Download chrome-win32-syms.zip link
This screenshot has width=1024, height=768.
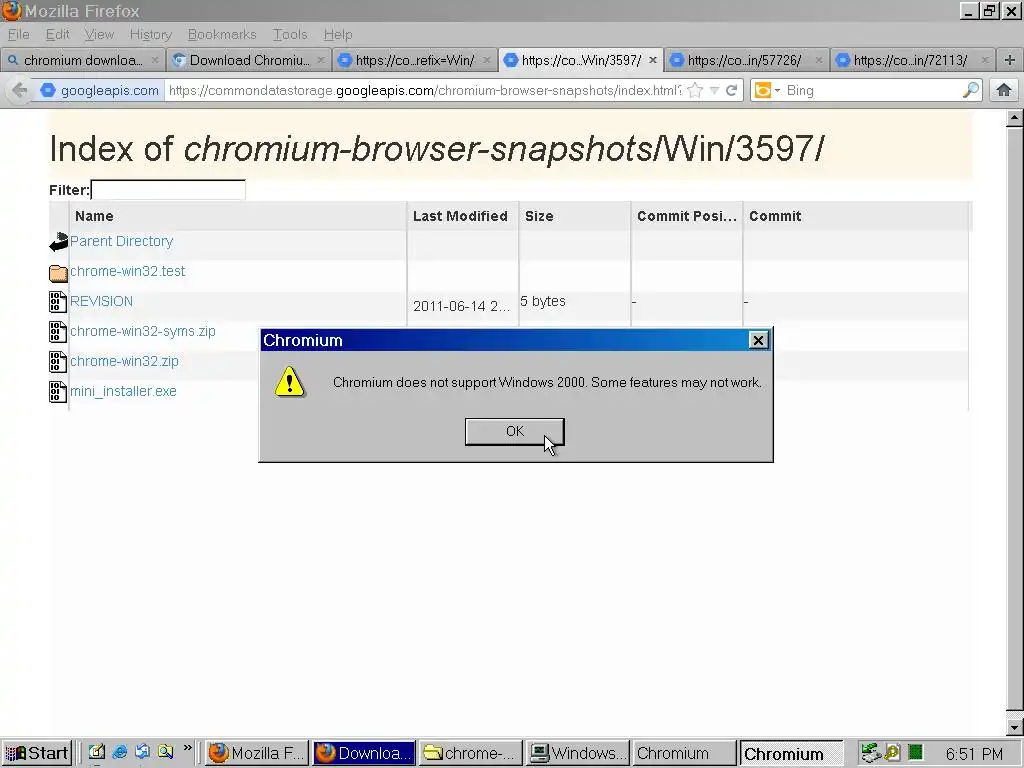tap(142, 331)
